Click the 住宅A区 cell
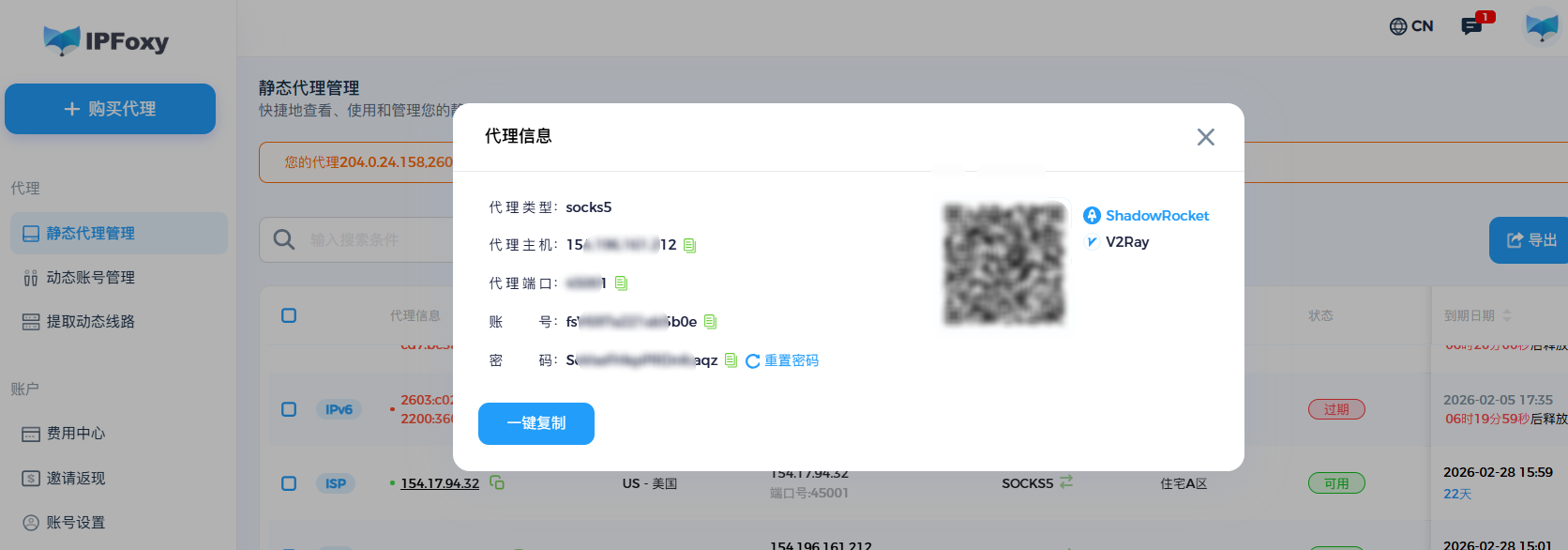The height and width of the screenshot is (550, 1568). pyautogui.click(x=1184, y=483)
